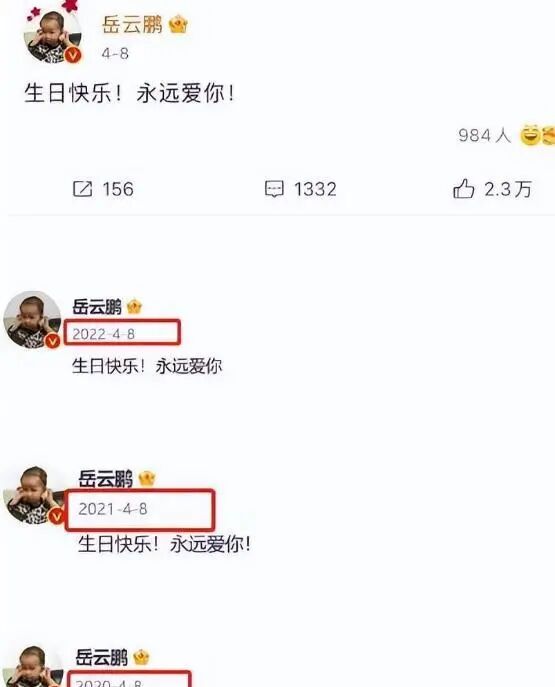The height and width of the screenshot is (687, 555).
Task: Tap the crown badge in the 2021-4-8 post
Action: click(x=147, y=478)
